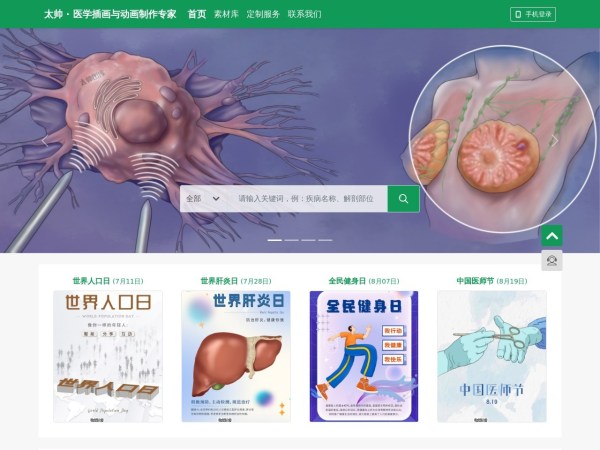Navigate to 定制服务 page
Screen dimensions: 600x450
263,14
